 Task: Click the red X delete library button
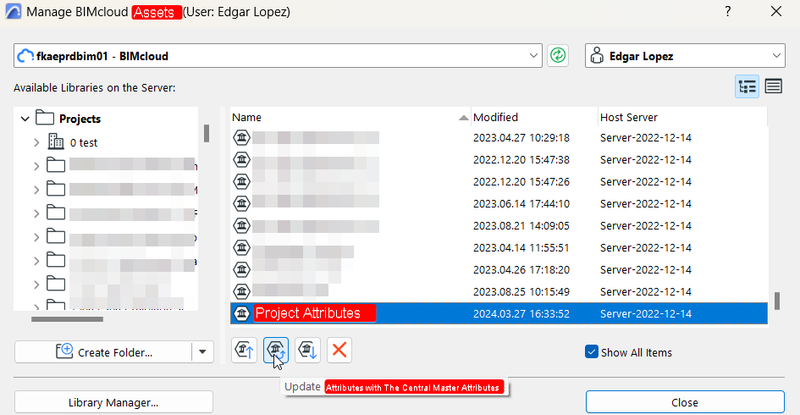(339, 351)
